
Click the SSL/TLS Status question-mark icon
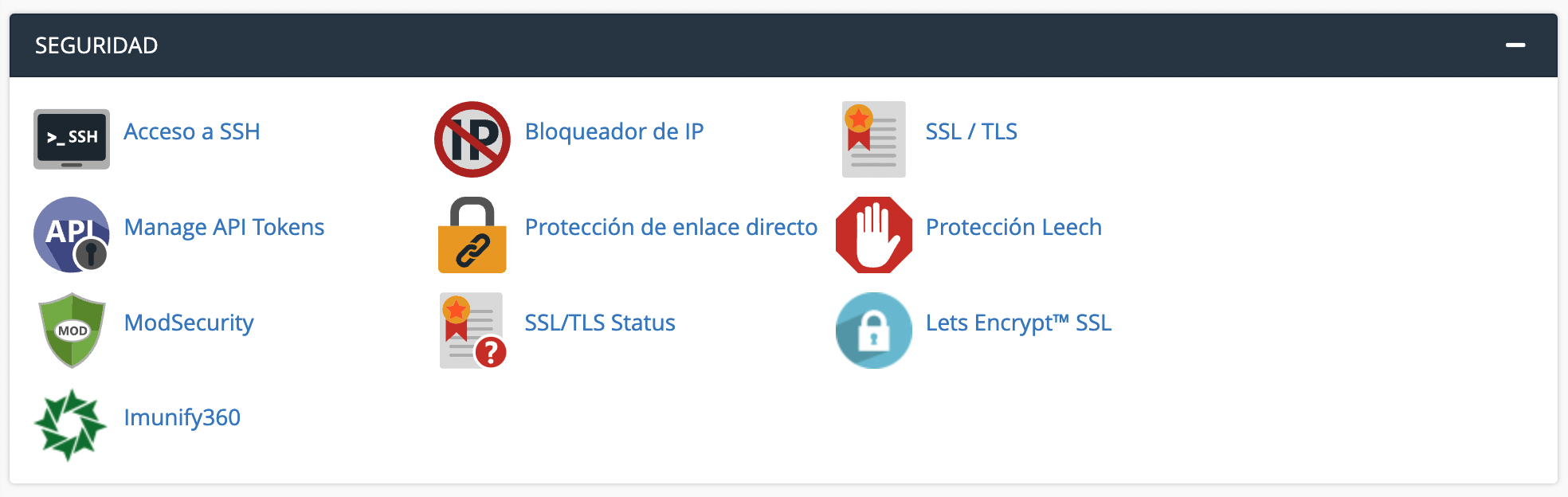pos(472,330)
